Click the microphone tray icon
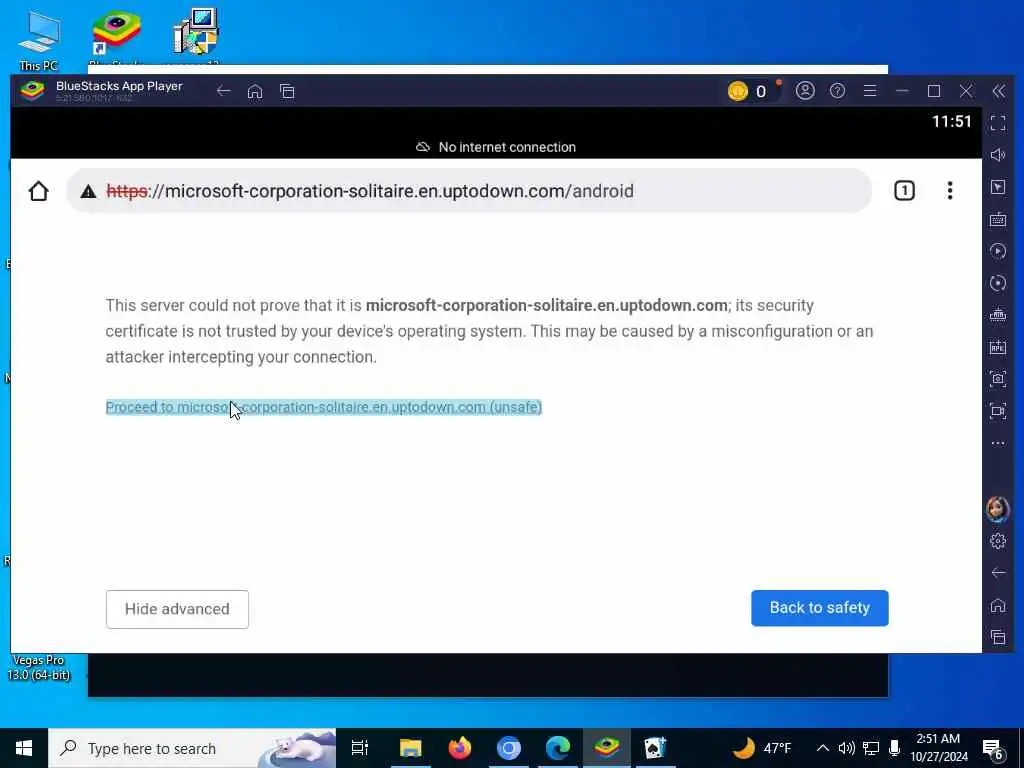The width and height of the screenshot is (1024, 768). 895,748
